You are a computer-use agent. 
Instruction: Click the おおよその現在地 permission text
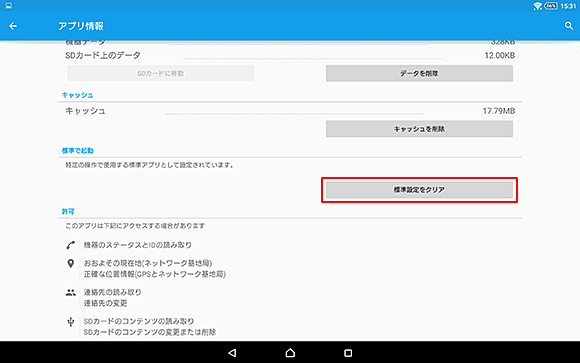148,263
